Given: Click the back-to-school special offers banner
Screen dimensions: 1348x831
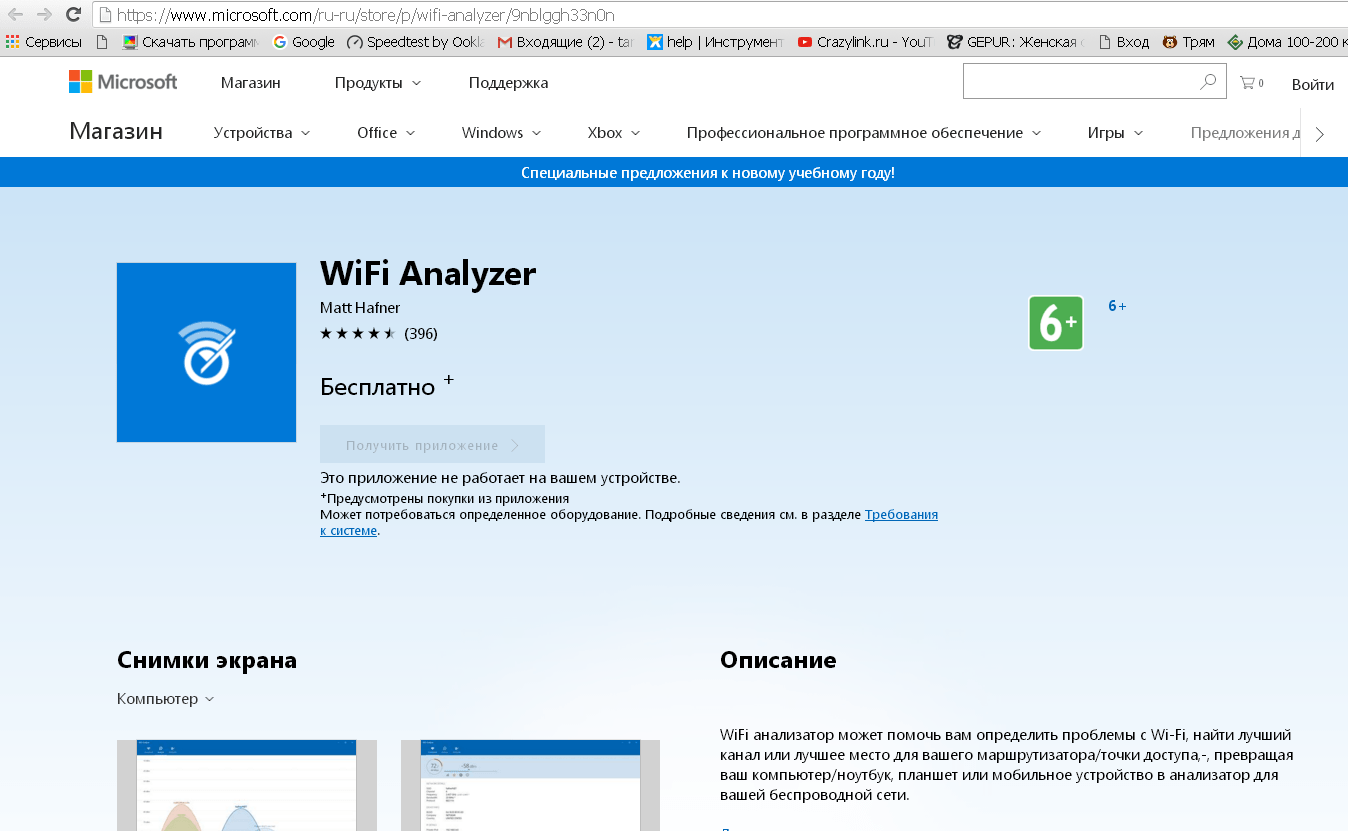Looking at the screenshot, I should pyautogui.click(x=707, y=173).
